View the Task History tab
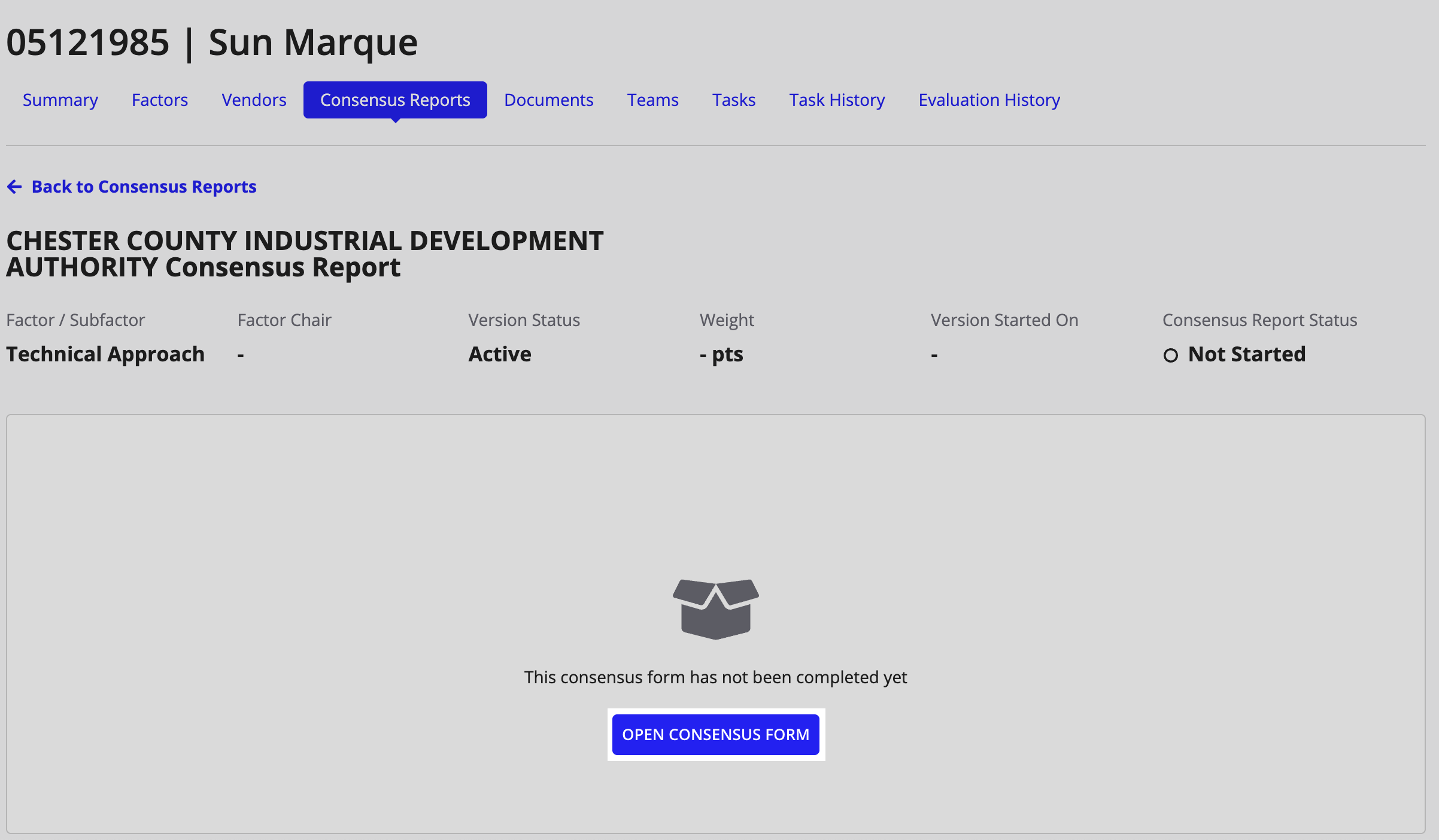This screenshot has width=1439, height=840. click(837, 100)
